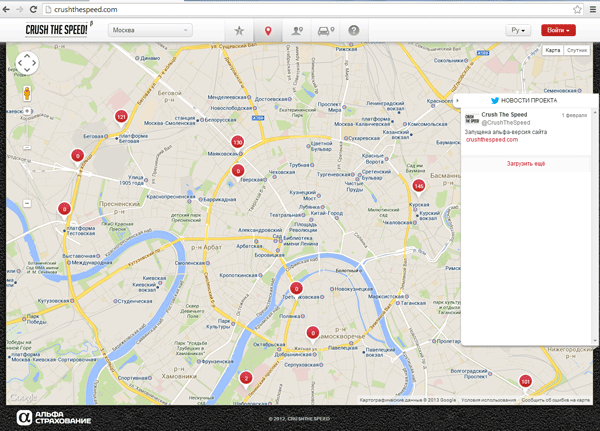Click the star favorites icon in toolbar

pyautogui.click(x=239, y=31)
